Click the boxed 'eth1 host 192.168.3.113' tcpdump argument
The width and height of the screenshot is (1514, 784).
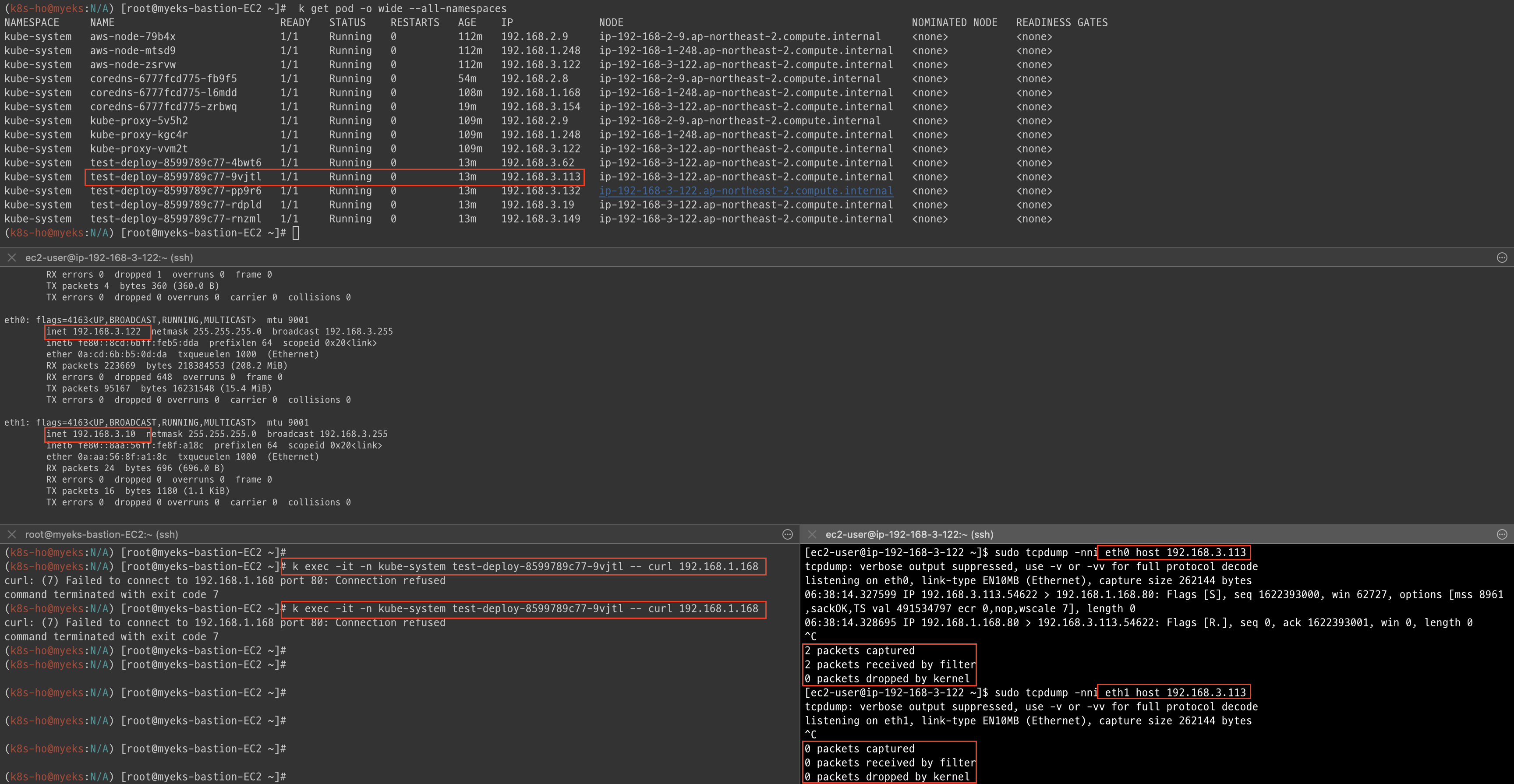click(1174, 692)
